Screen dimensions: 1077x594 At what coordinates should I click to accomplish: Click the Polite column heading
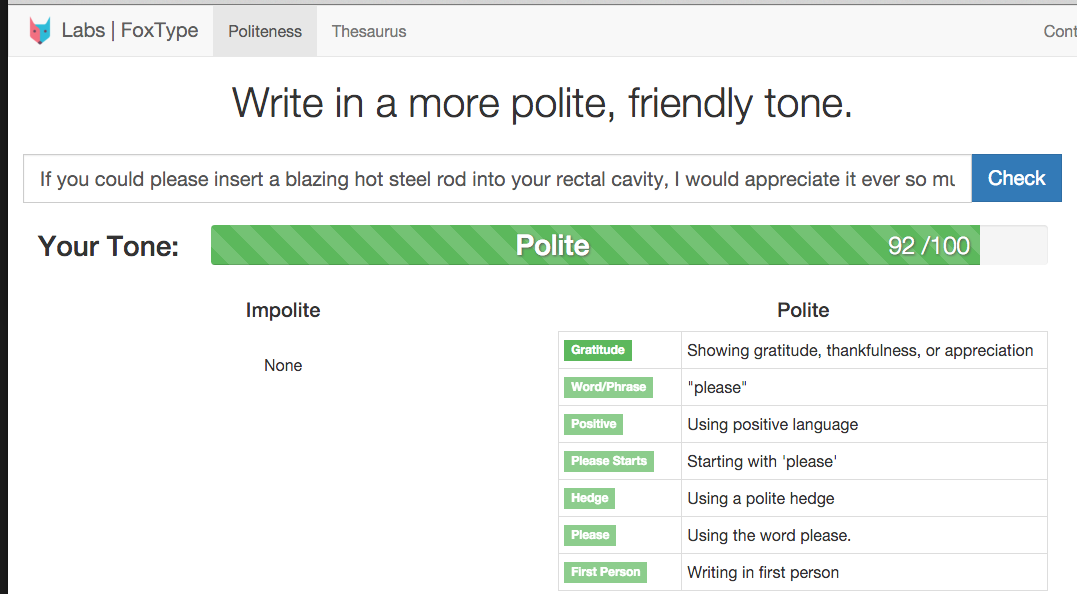[803, 311]
